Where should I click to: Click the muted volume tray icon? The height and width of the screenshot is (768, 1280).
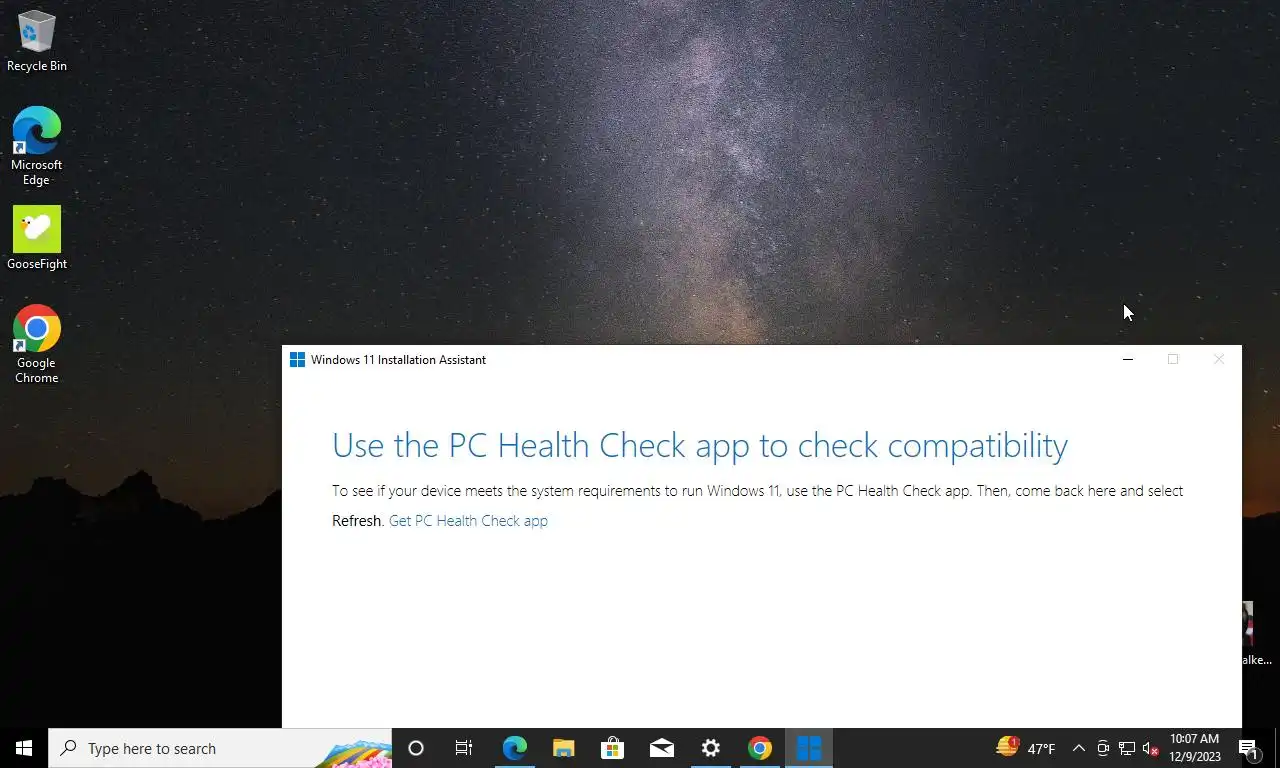(x=1150, y=748)
